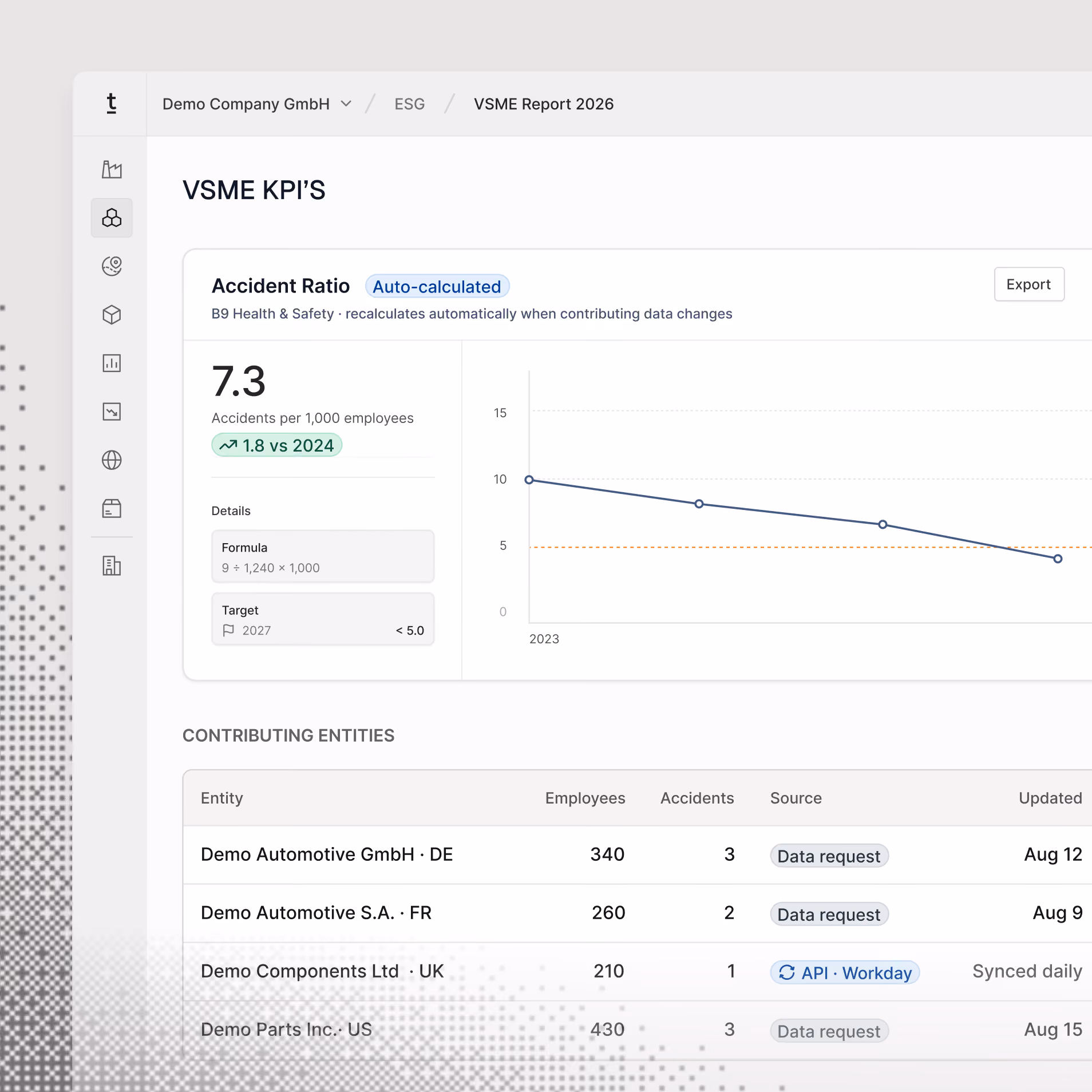Viewport: 1092px width, 1092px height.
Task: Open the ESG breadcrumb
Action: pos(410,104)
